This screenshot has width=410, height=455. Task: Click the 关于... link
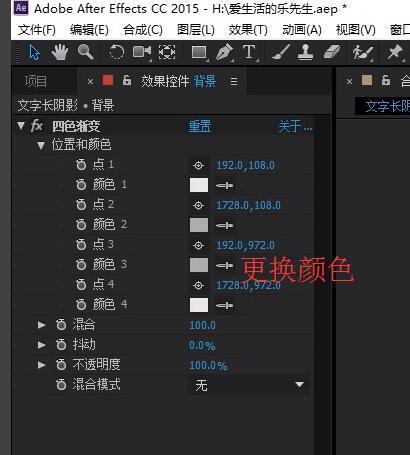[x=295, y=127]
